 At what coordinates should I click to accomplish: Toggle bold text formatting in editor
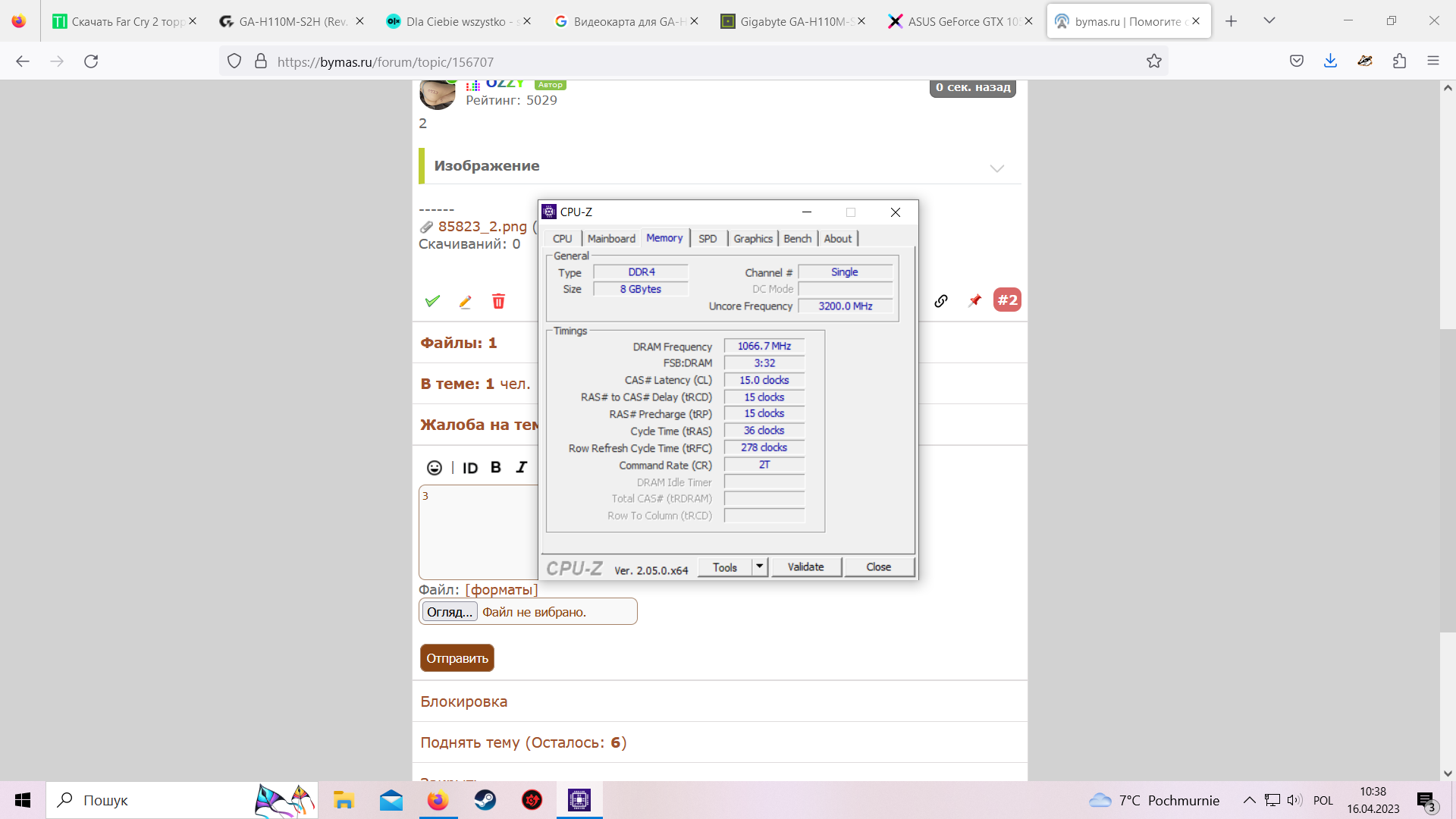496,468
